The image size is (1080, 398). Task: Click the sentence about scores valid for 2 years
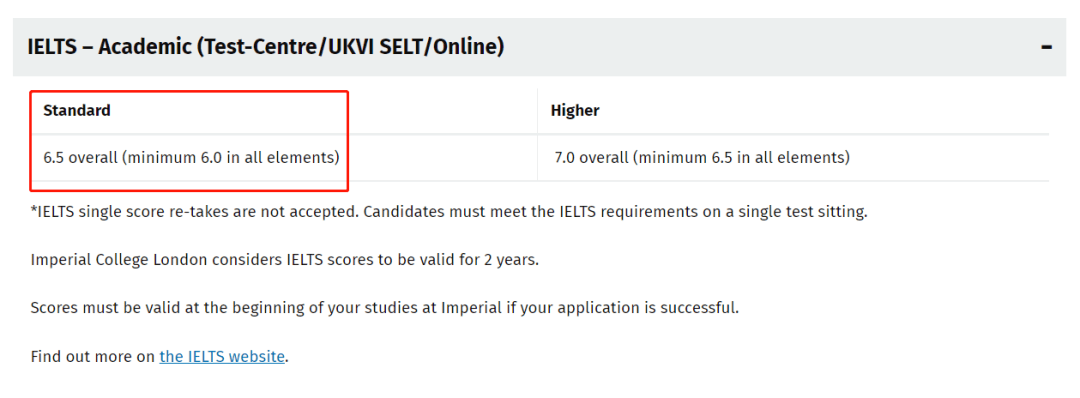[284, 261]
